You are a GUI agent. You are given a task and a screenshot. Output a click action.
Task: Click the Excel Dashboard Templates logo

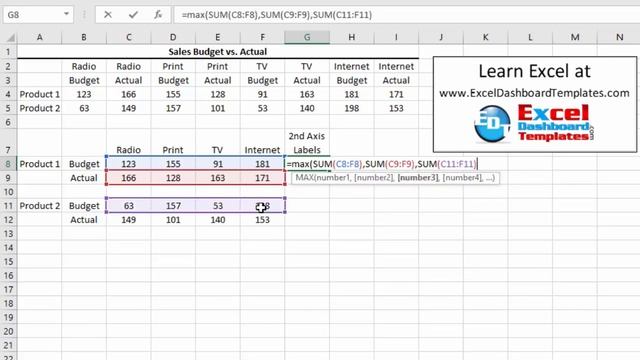[x=534, y=123]
